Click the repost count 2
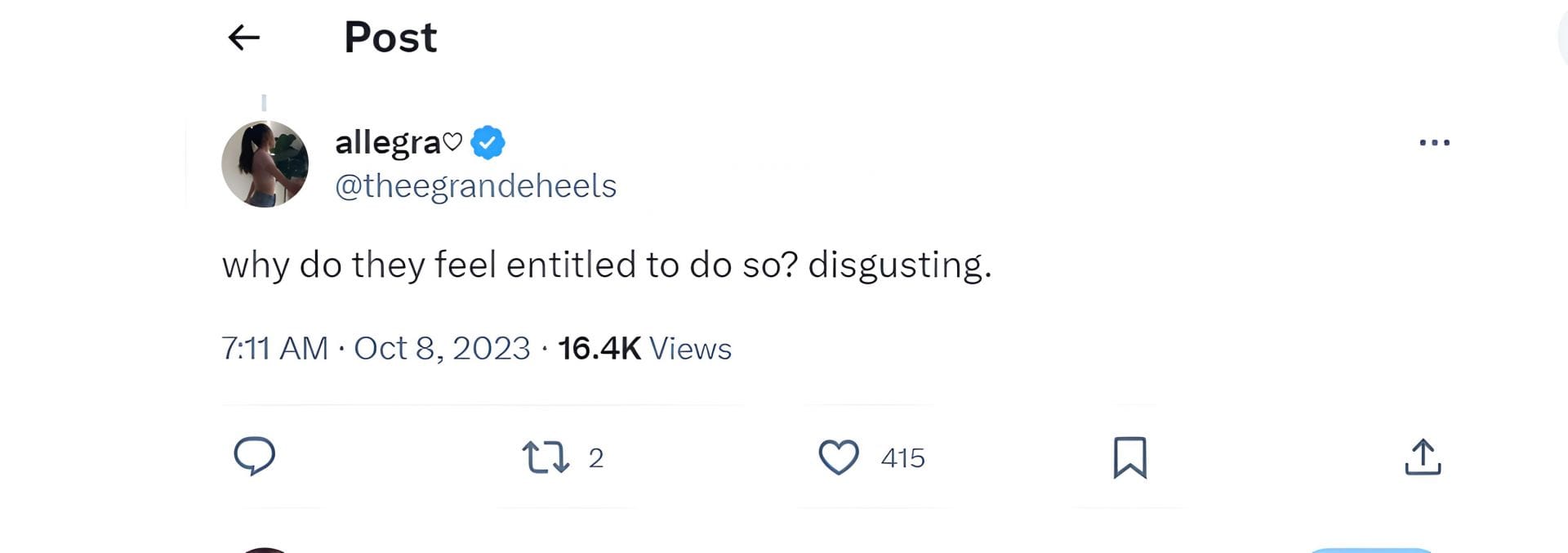 (596, 458)
